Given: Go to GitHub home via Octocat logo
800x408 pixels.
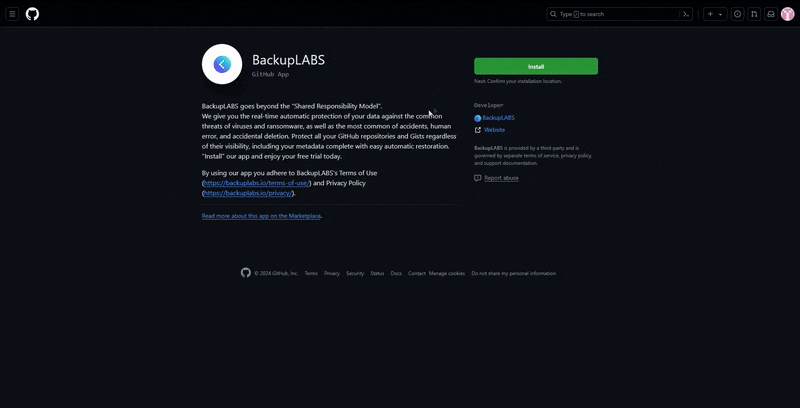Looking at the screenshot, I should (x=32, y=14).
